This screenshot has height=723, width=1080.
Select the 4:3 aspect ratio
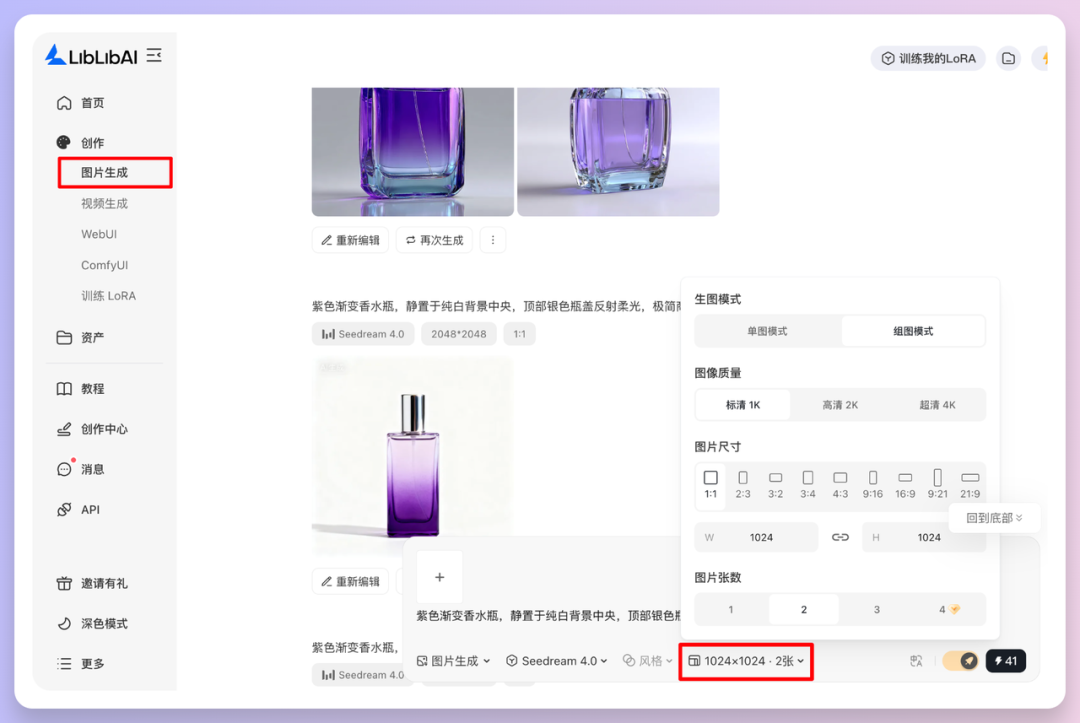coord(840,485)
